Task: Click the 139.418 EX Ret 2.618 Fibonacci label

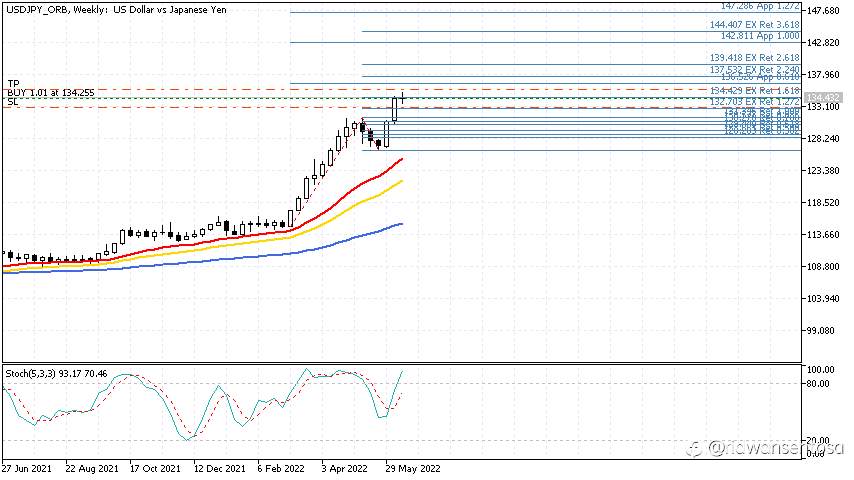Action: coord(754,58)
